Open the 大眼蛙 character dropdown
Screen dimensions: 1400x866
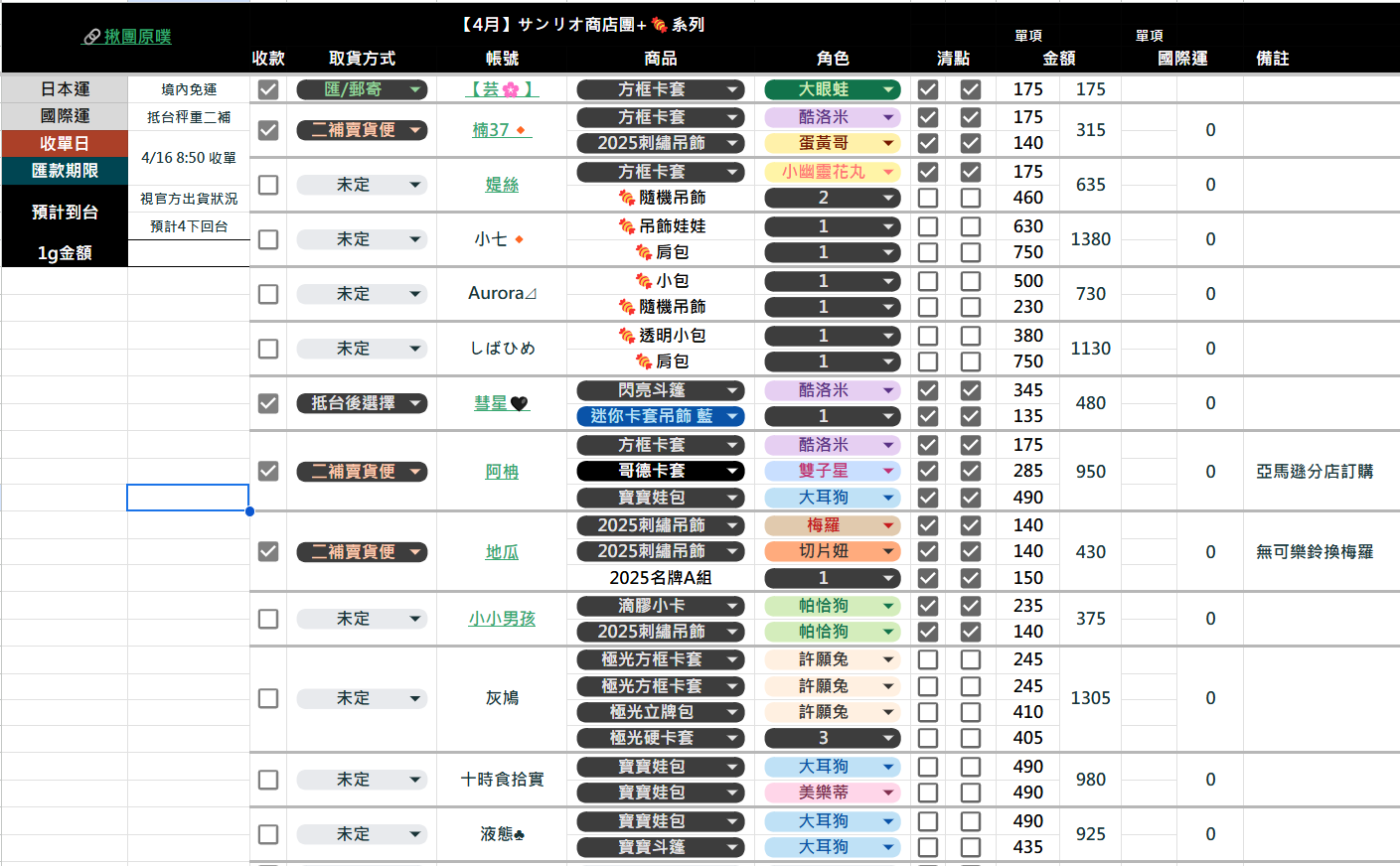point(833,89)
